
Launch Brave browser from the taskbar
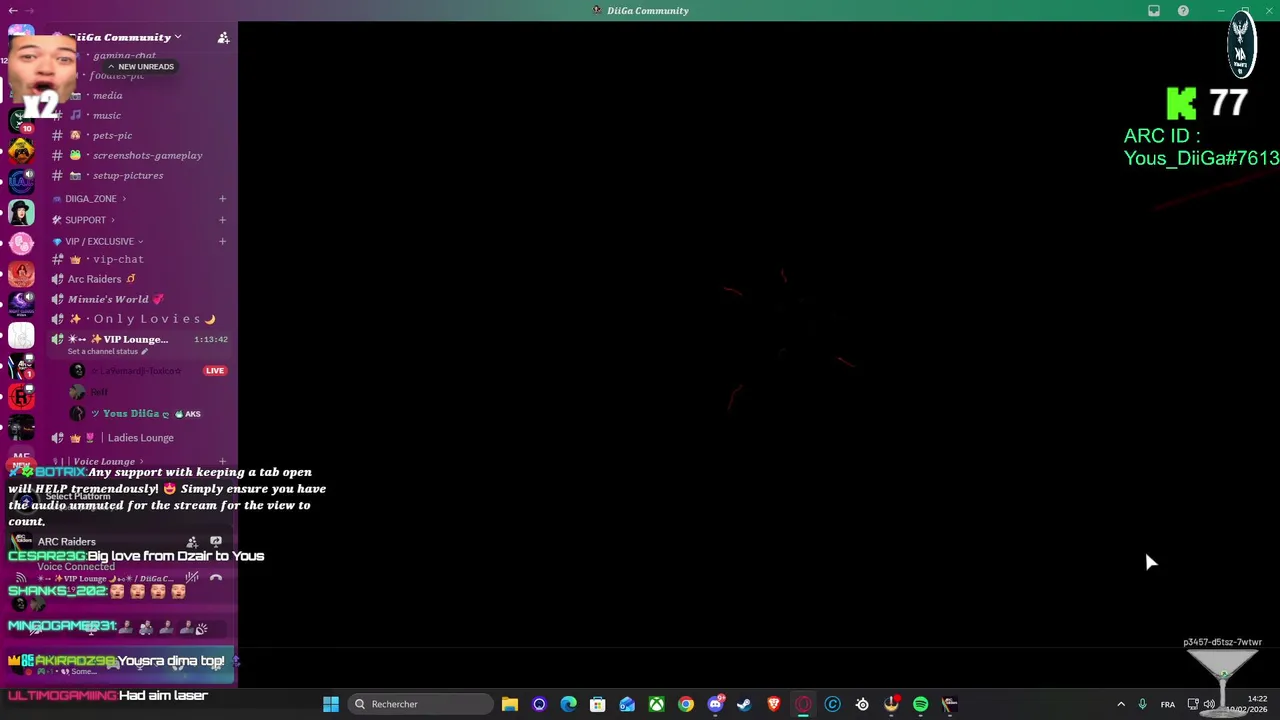click(x=773, y=704)
